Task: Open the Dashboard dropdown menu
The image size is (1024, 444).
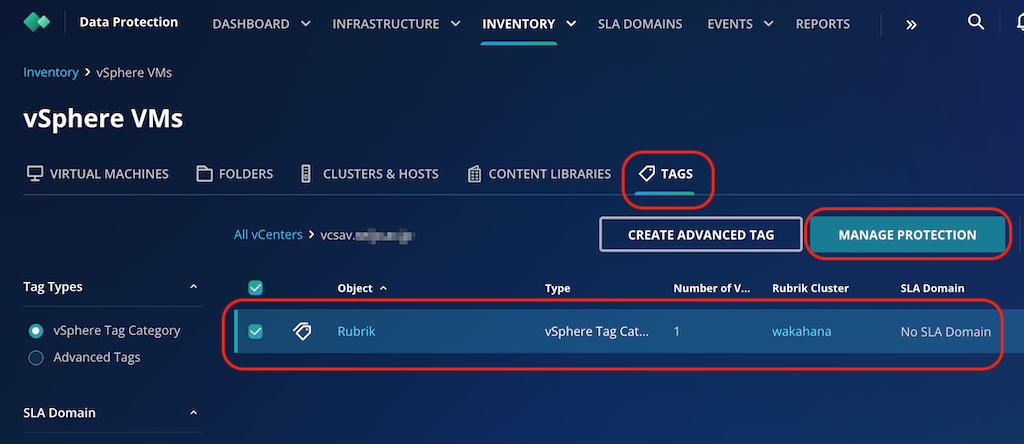Action: coord(261,24)
